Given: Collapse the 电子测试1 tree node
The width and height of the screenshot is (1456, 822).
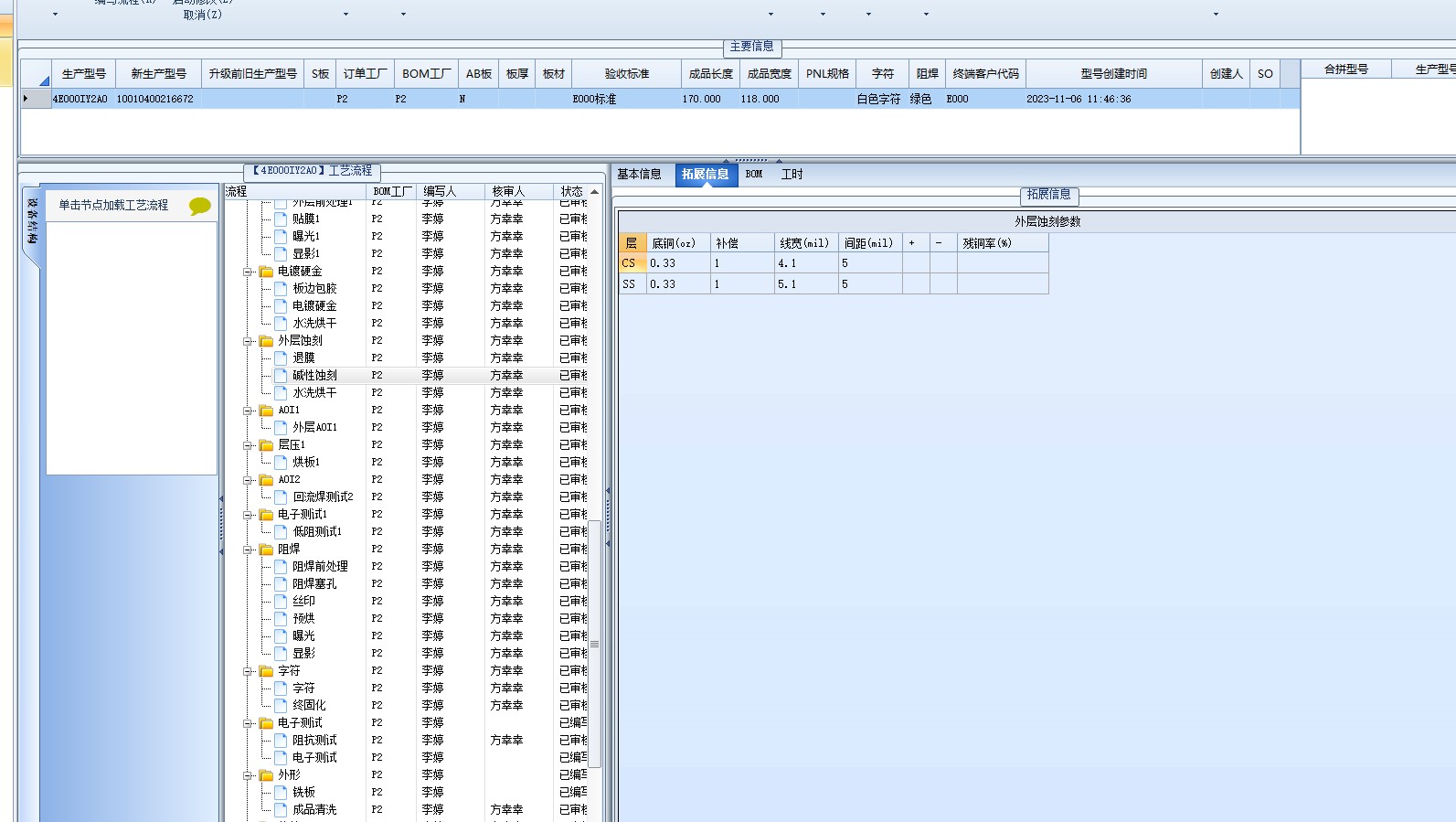Looking at the screenshot, I should (248, 515).
